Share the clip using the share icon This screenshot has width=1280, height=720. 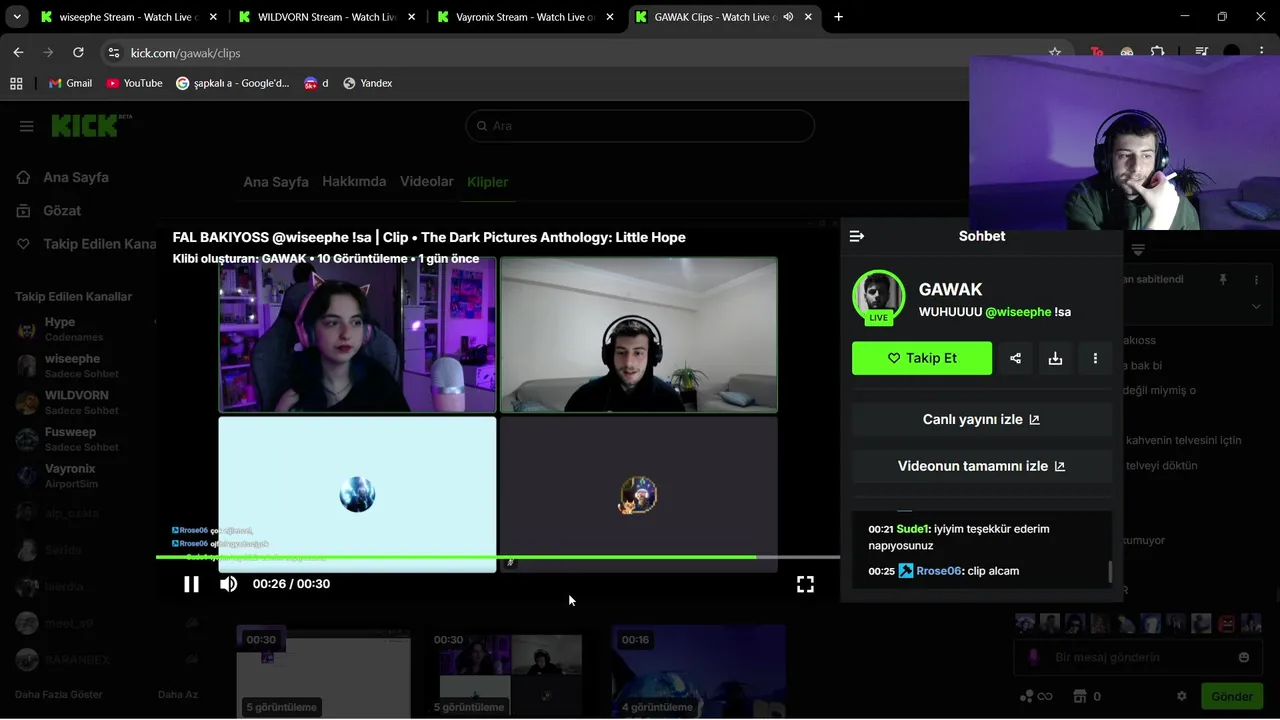tap(1015, 358)
